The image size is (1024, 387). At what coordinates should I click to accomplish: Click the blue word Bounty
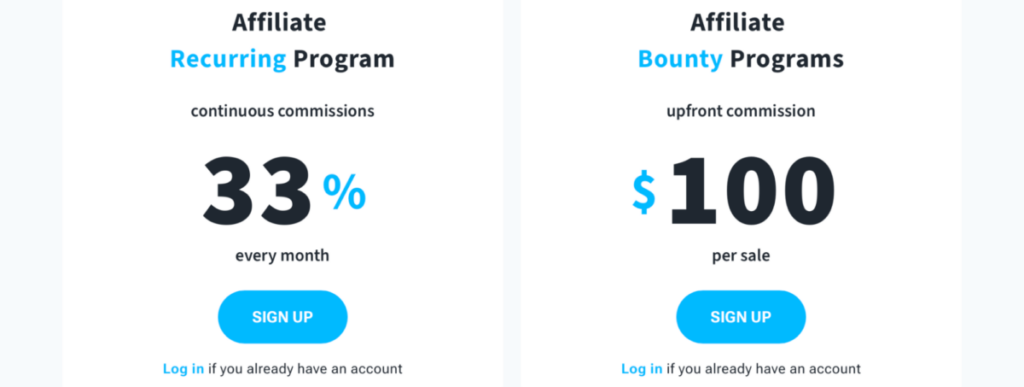[x=680, y=59]
